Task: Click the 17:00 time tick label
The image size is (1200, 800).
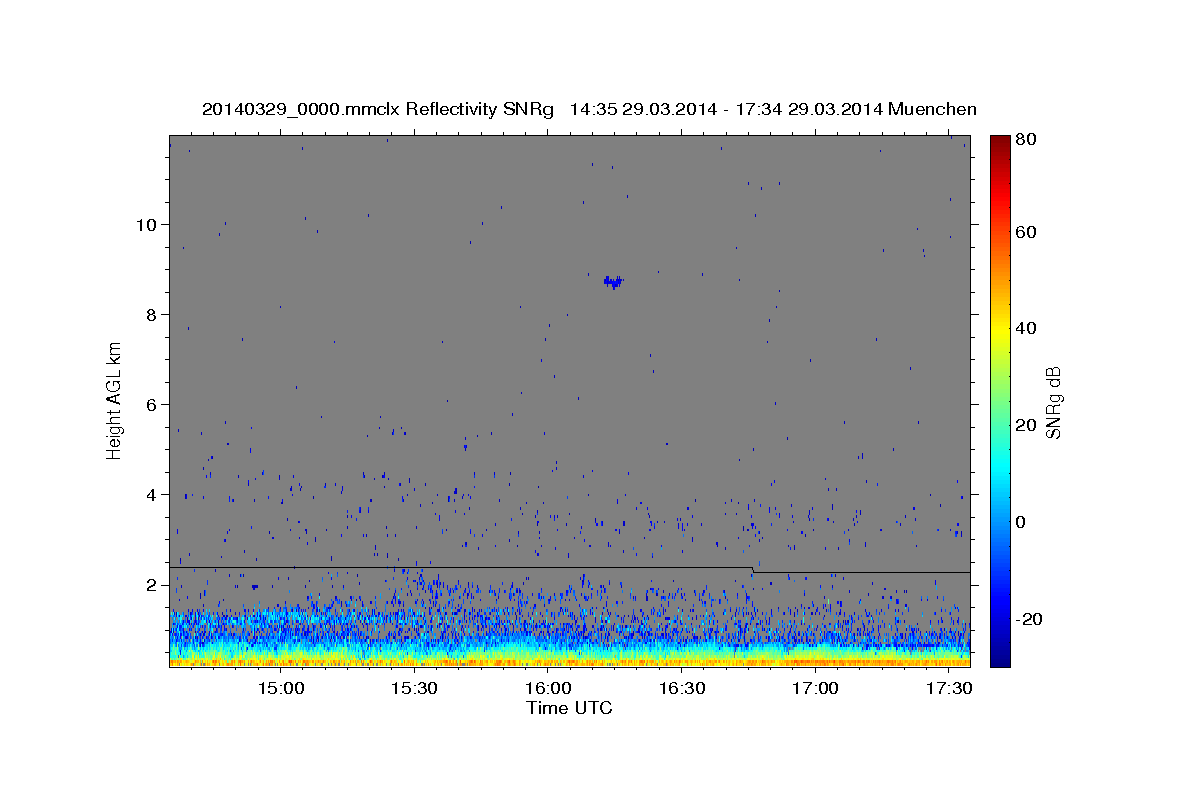Action: click(814, 689)
